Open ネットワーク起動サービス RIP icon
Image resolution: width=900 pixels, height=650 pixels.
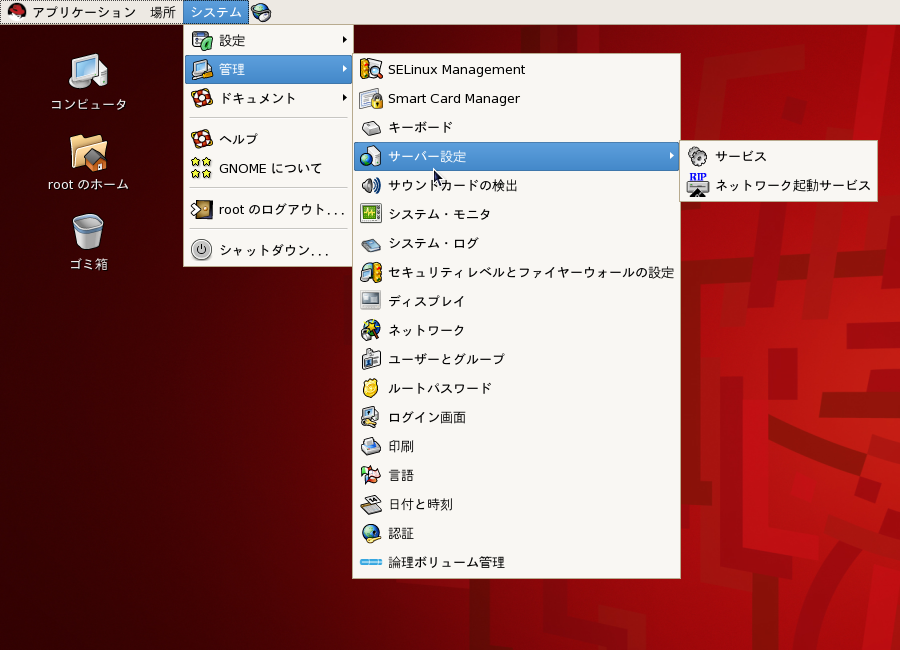tap(697, 185)
